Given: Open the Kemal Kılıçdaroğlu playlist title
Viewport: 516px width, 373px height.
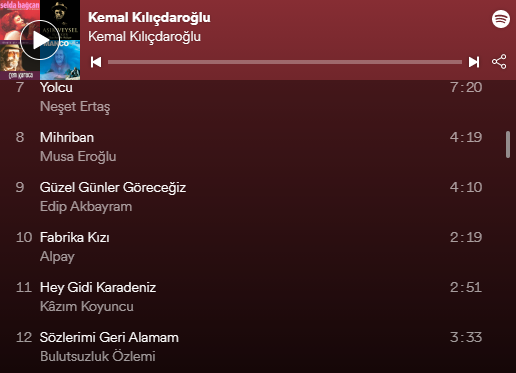Looking at the screenshot, I should click(x=149, y=17).
